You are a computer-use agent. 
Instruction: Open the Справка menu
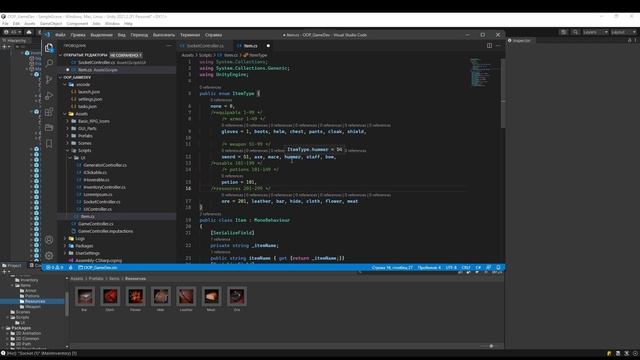(213, 35)
